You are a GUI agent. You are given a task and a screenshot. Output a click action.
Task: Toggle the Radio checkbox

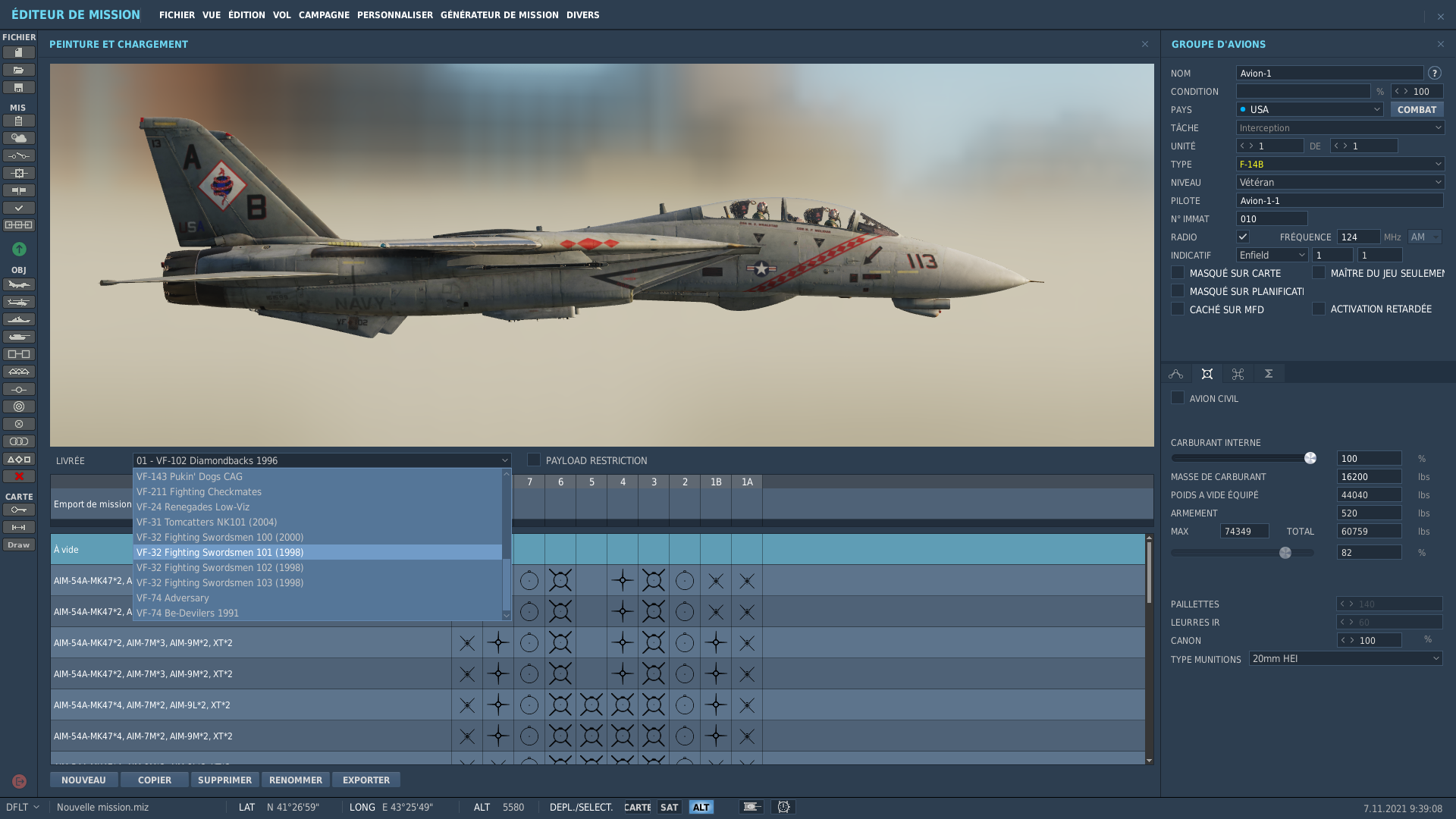tap(1242, 237)
